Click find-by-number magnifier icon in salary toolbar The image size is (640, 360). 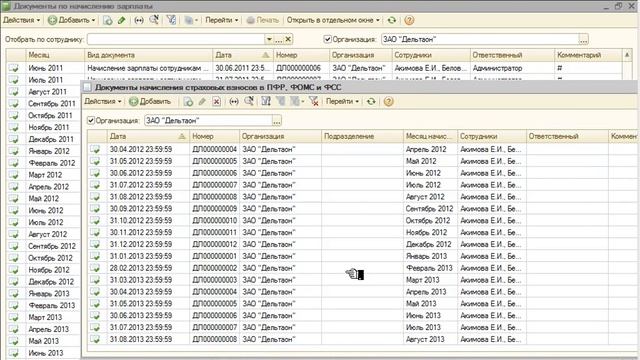click(154, 20)
